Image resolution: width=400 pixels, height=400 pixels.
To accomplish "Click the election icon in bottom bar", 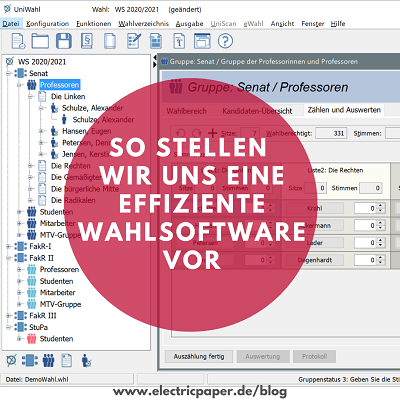I will pyautogui.click(x=11, y=360).
